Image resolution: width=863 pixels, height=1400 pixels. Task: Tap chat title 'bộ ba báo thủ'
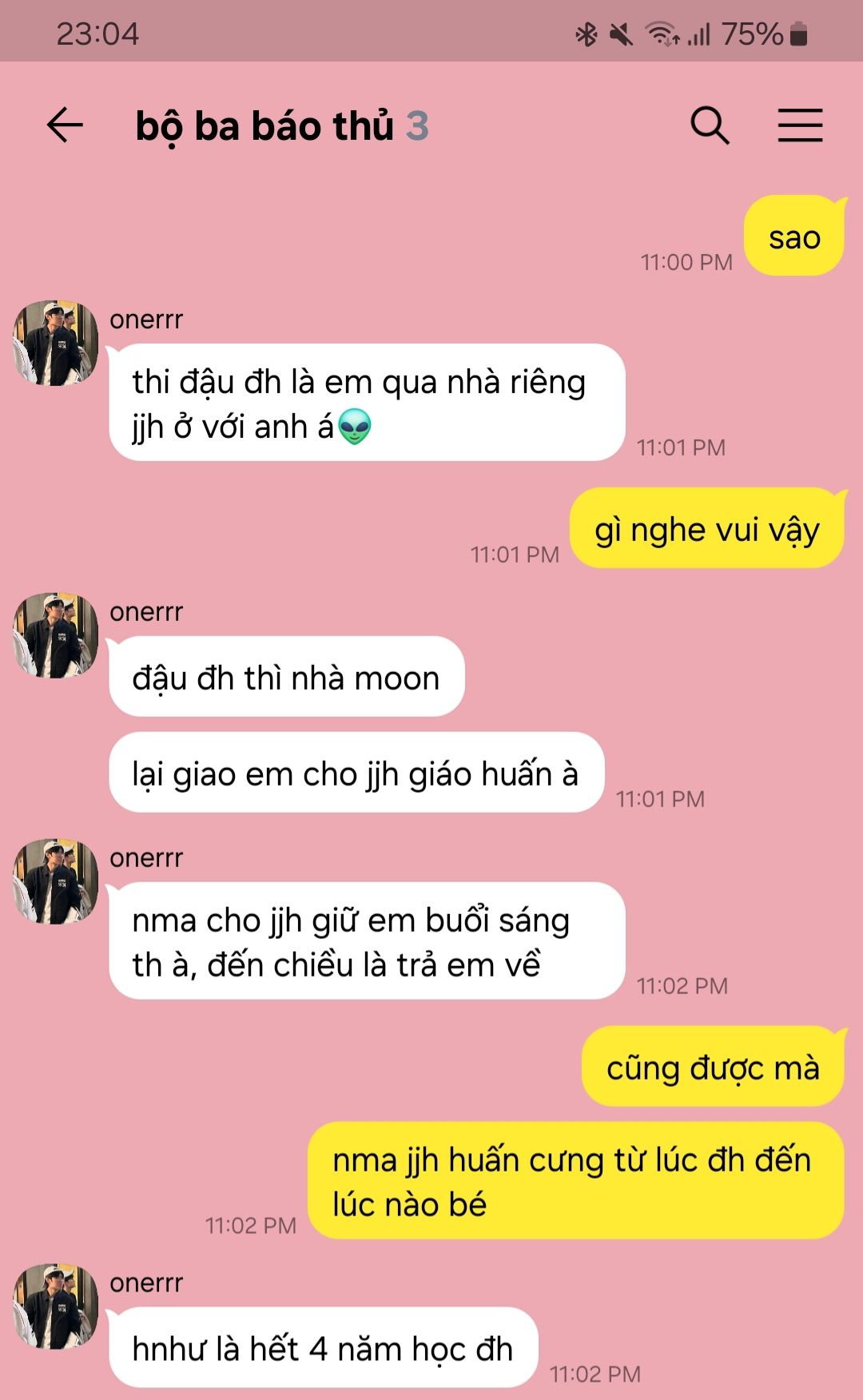coord(264,126)
